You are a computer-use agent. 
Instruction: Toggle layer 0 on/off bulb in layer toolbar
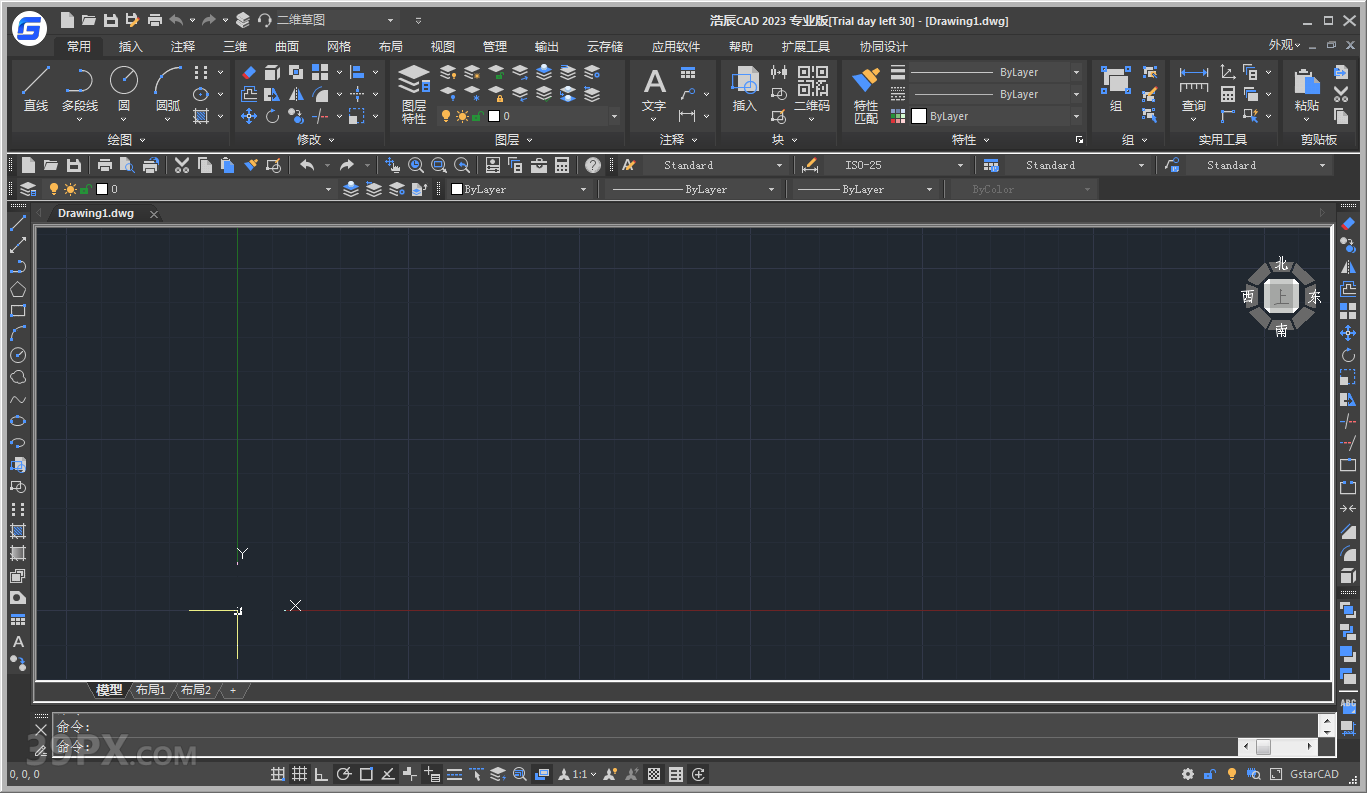(x=54, y=189)
